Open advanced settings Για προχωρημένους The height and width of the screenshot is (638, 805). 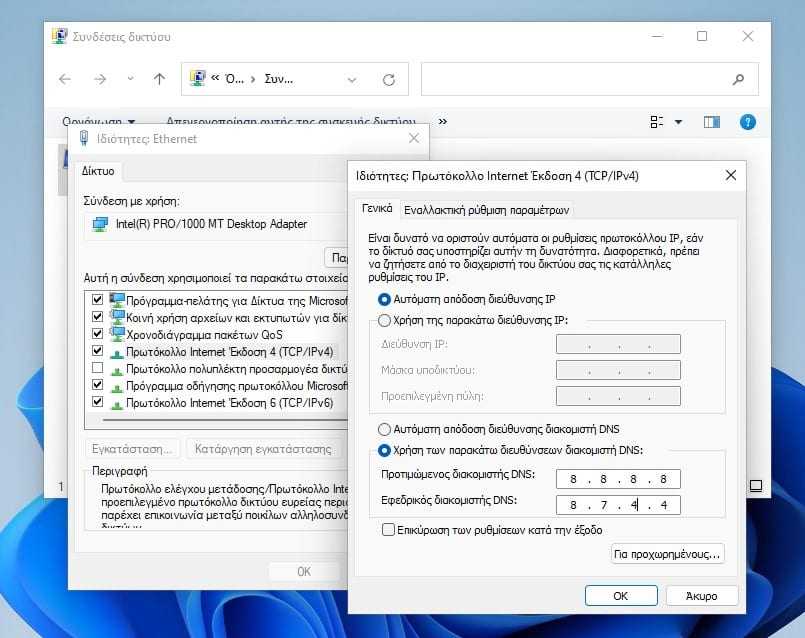[x=667, y=554]
